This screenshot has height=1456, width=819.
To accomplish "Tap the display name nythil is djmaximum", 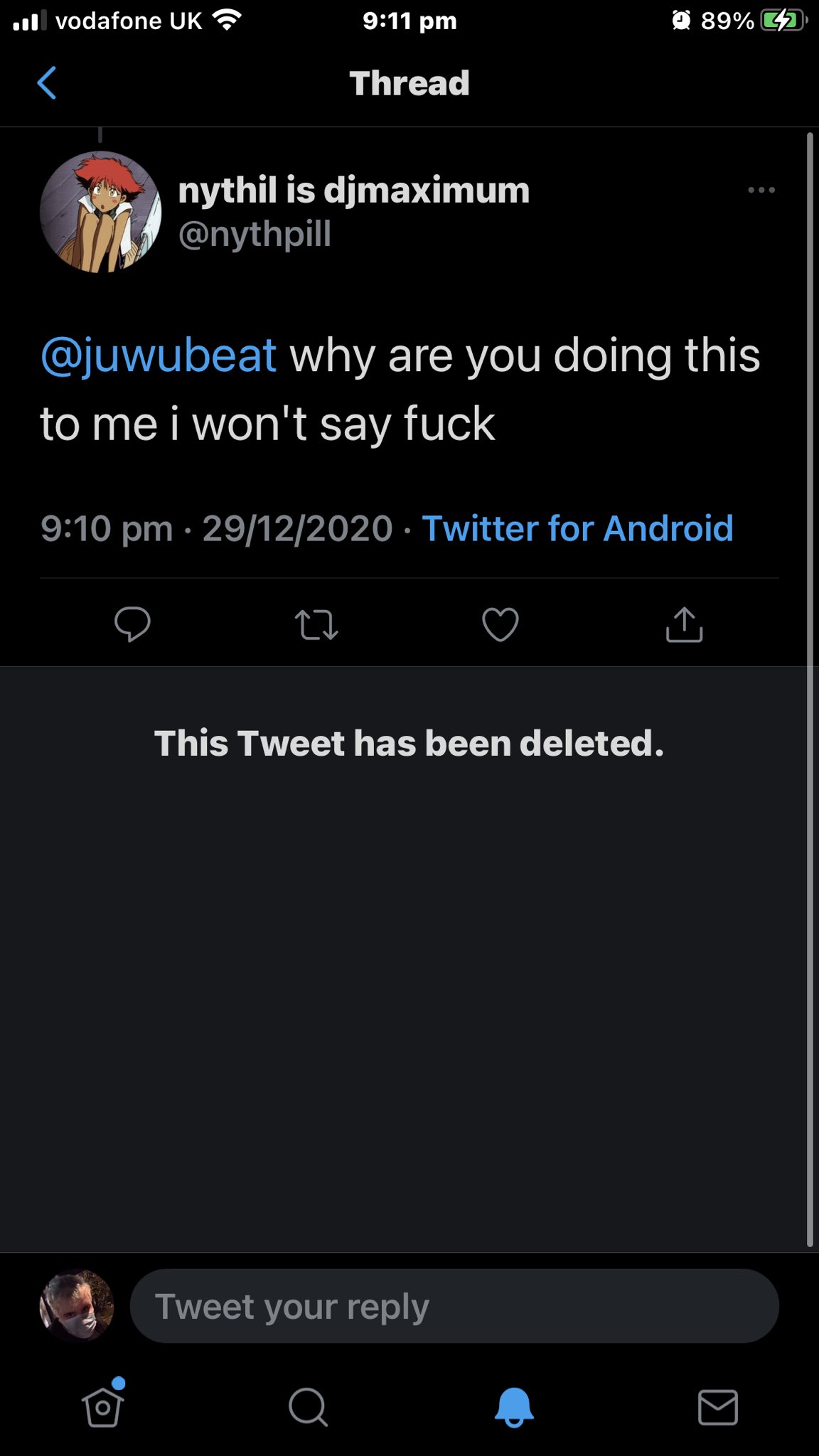I will [353, 191].
